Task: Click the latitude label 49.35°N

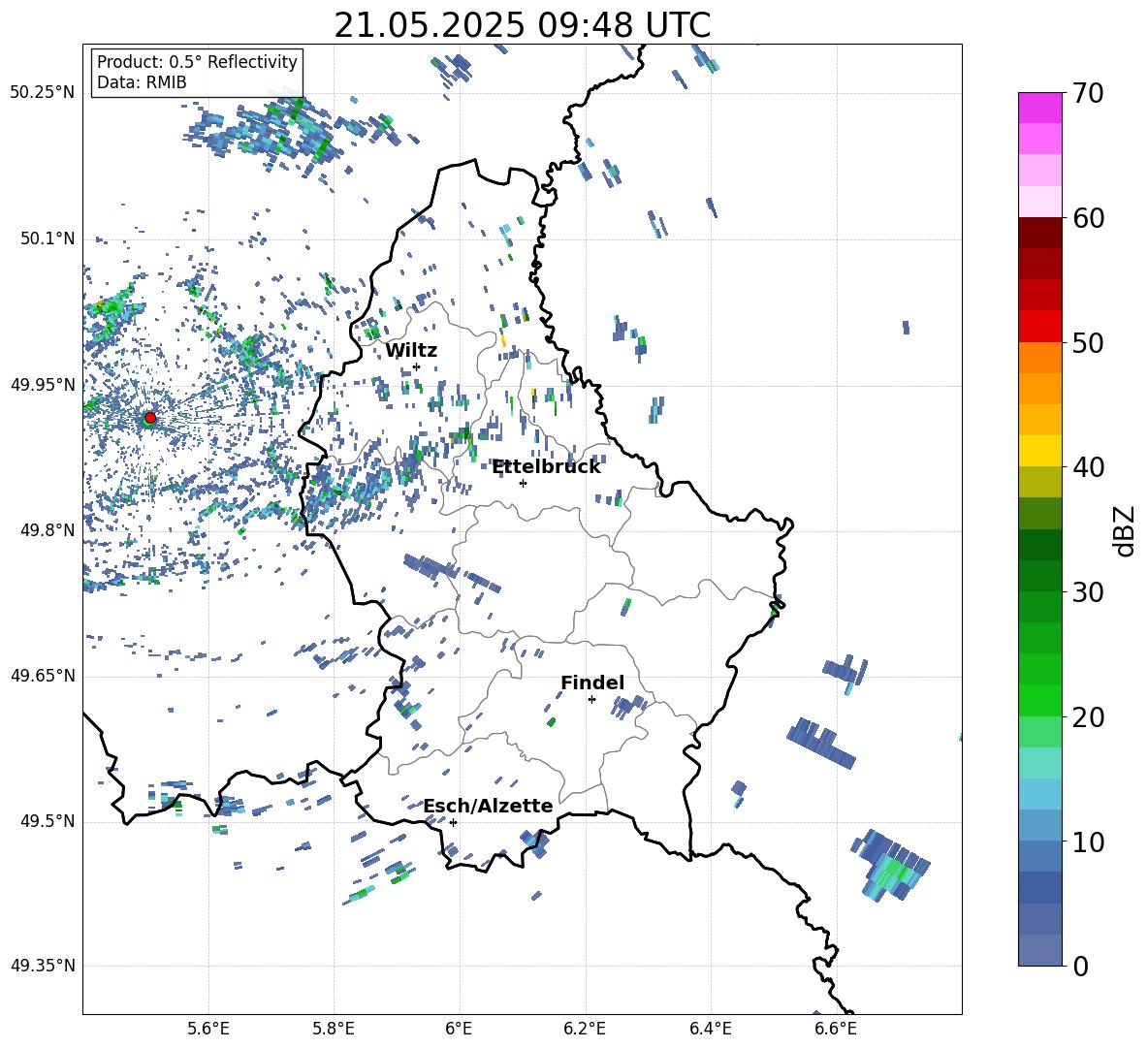Action: (x=43, y=966)
